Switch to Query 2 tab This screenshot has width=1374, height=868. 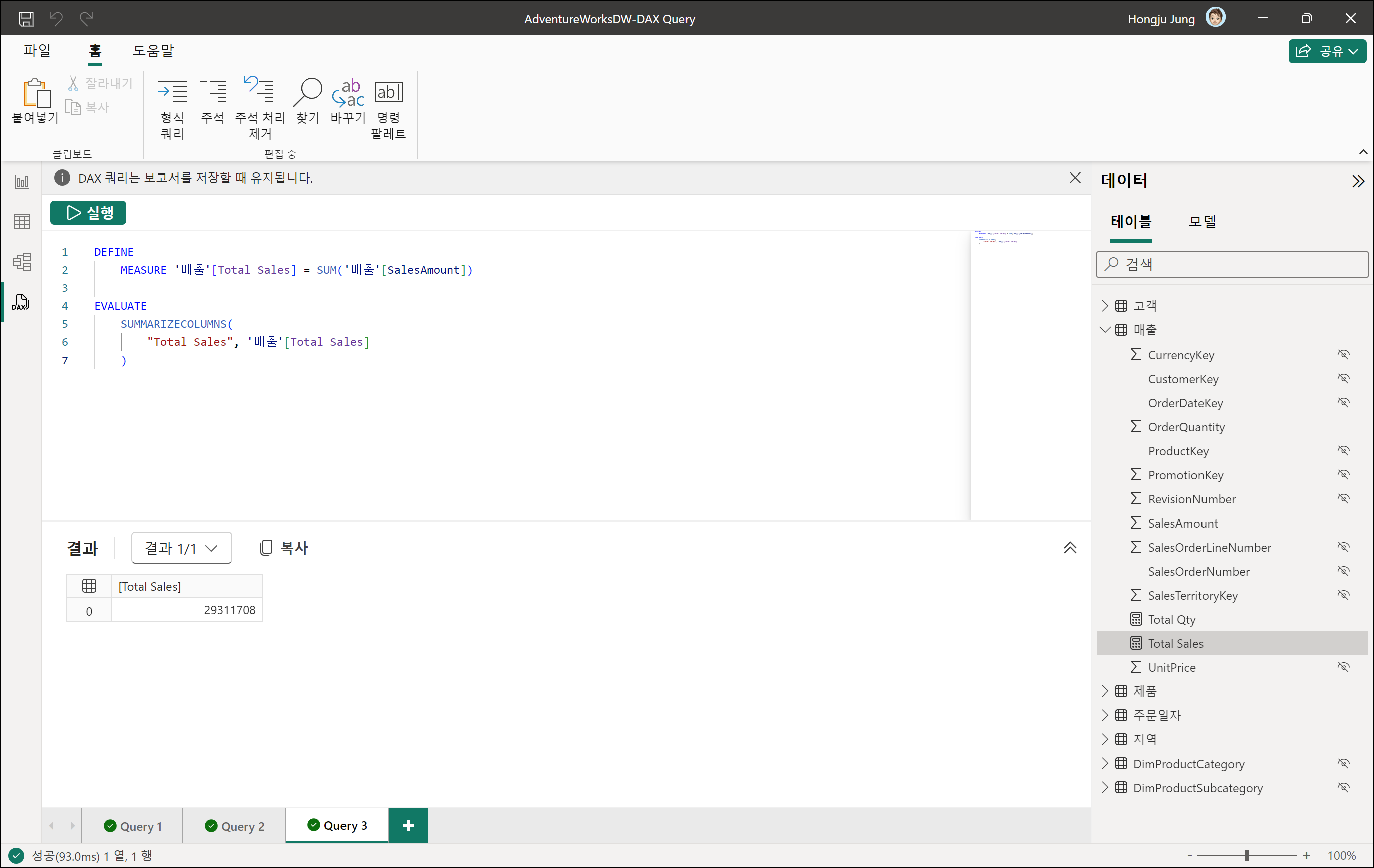[x=235, y=826]
